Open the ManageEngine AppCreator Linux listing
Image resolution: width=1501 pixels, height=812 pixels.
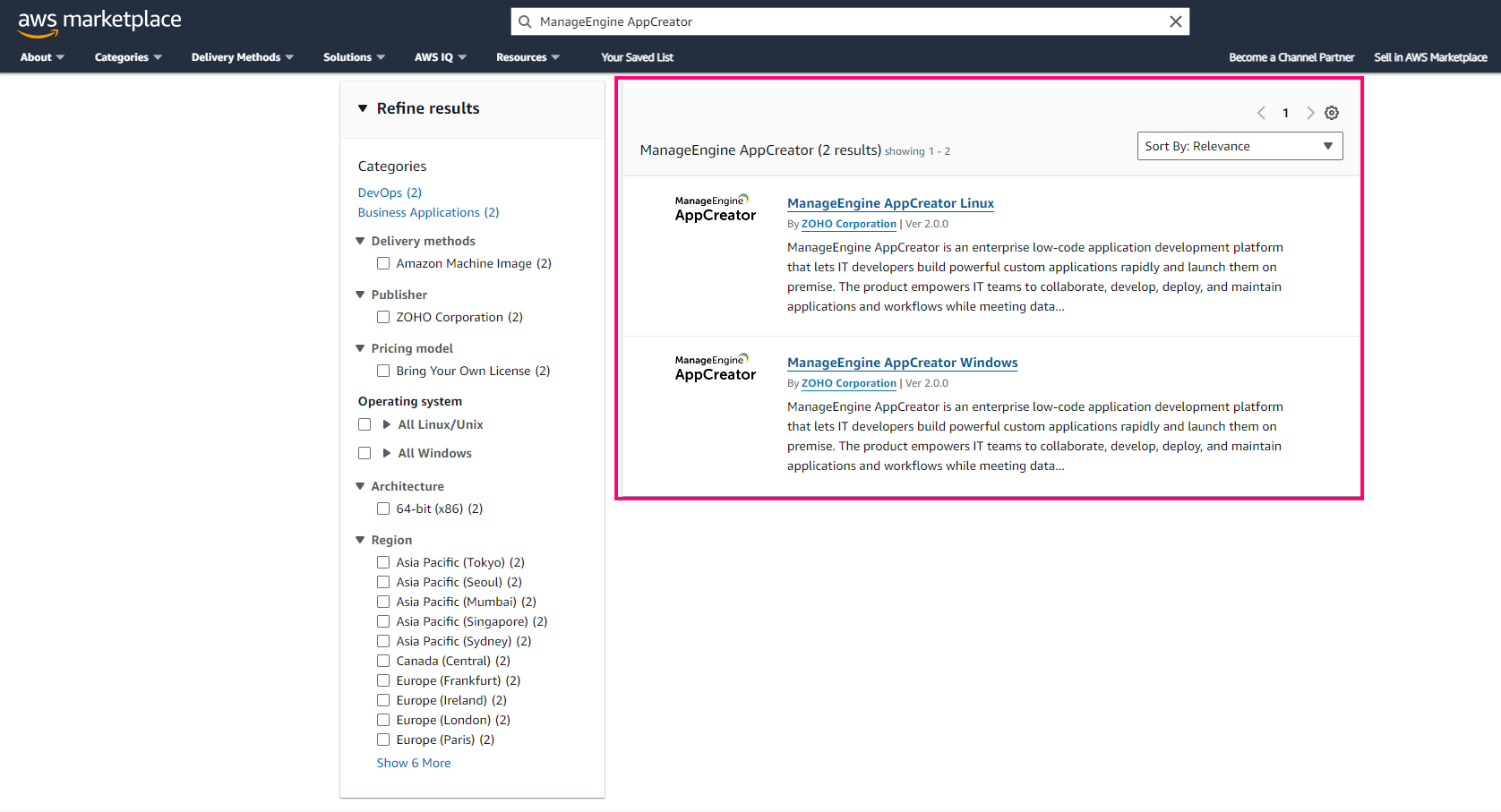(x=890, y=203)
